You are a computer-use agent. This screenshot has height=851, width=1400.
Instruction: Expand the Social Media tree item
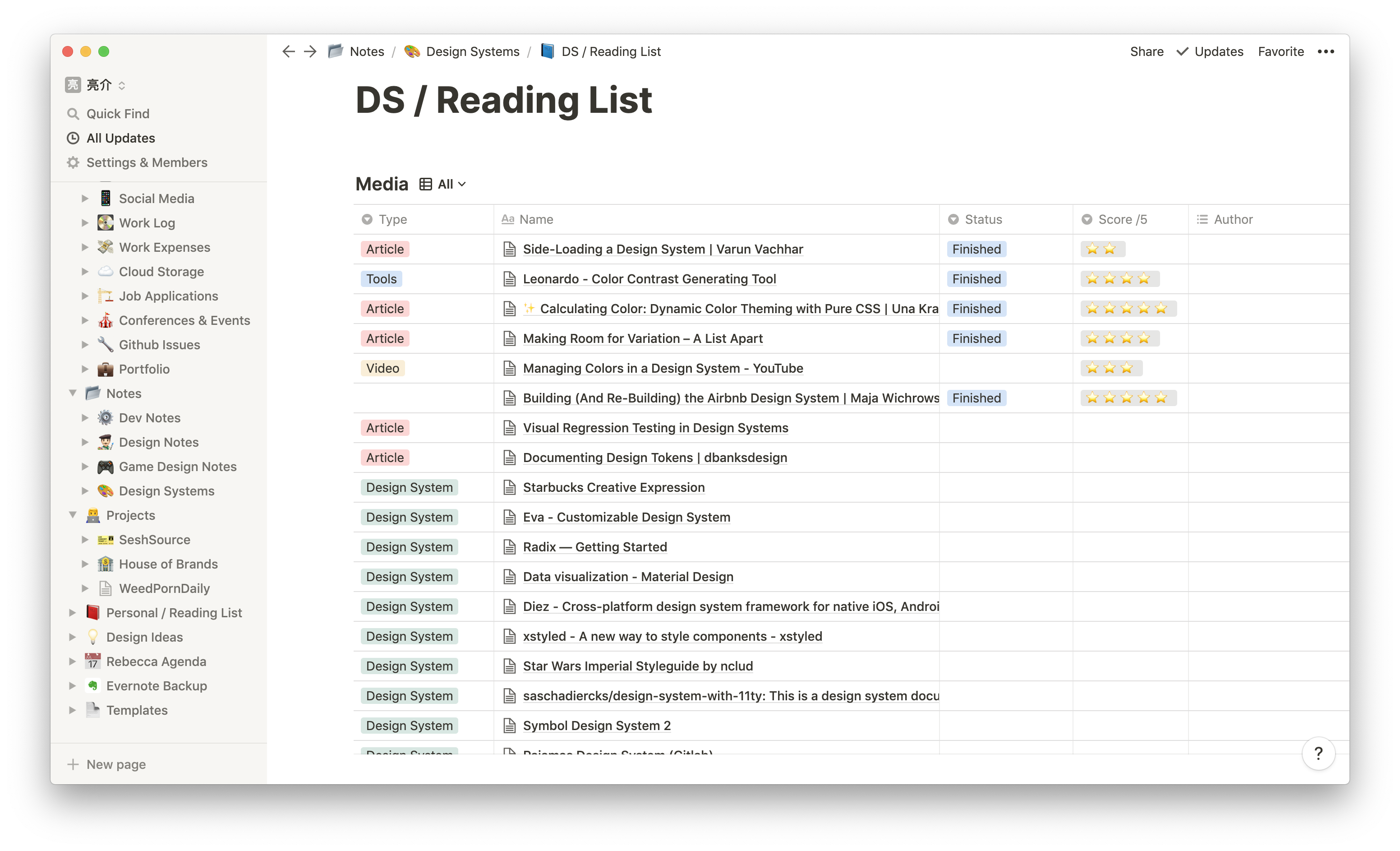(x=83, y=197)
